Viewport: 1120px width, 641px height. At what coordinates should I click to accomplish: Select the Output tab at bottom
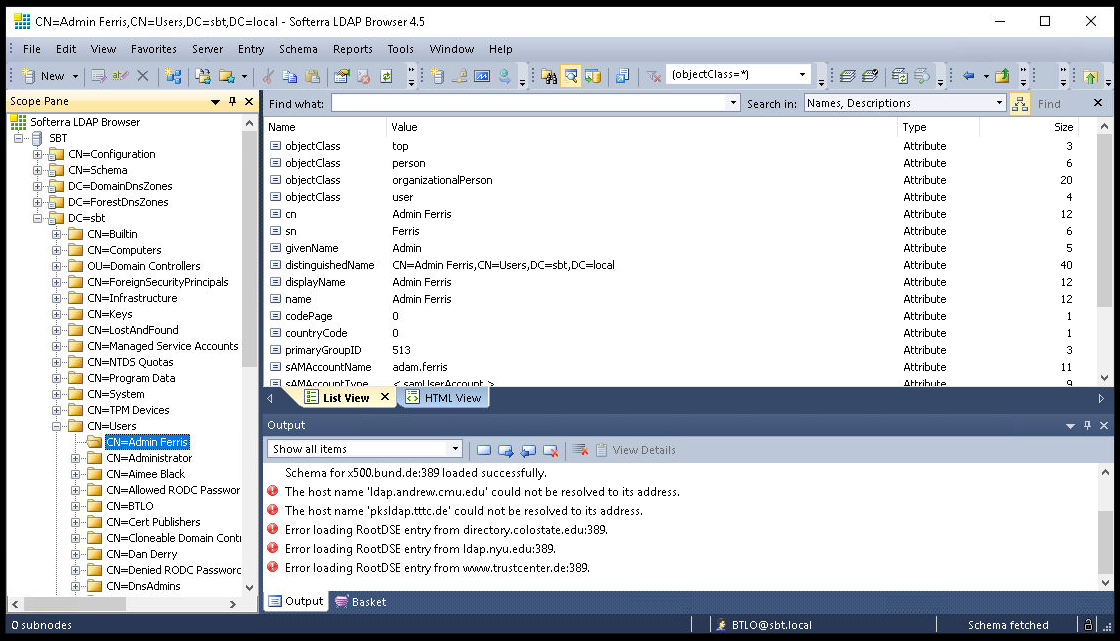296,602
